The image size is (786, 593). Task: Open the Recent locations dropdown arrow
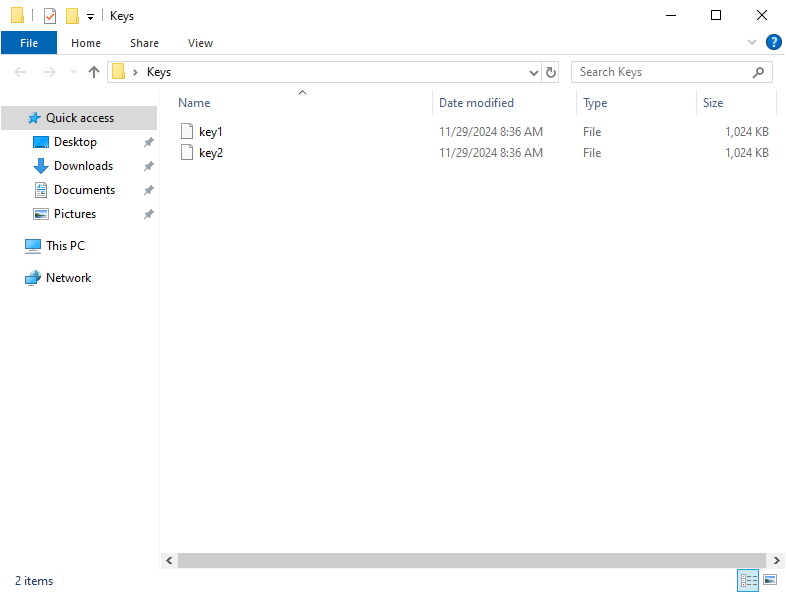pos(73,72)
